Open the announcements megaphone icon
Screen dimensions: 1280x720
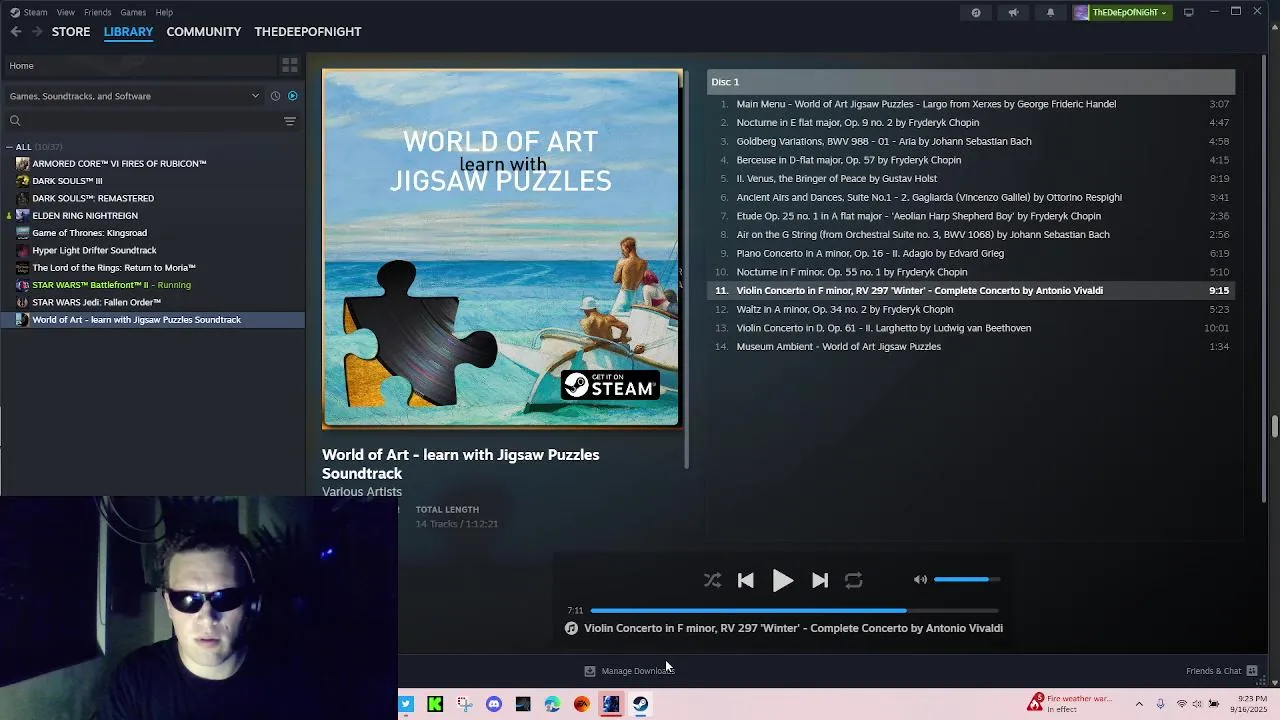[x=1013, y=12]
